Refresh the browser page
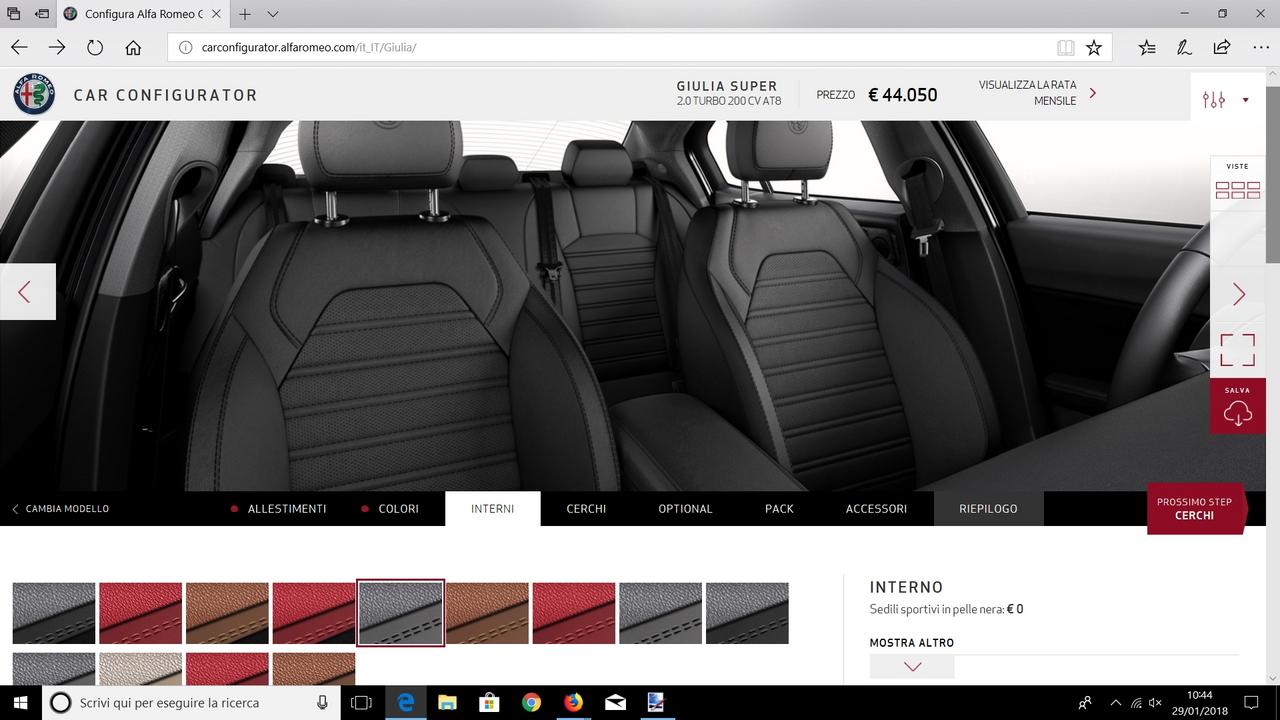The image size is (1280, 720). (95, 47)
